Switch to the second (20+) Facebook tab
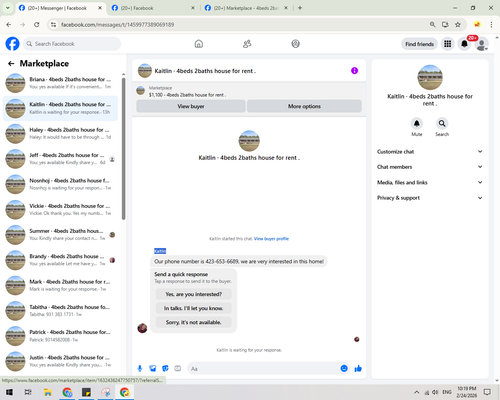Image resolution: width=500 pixels, height=400 pixels. 153,8
